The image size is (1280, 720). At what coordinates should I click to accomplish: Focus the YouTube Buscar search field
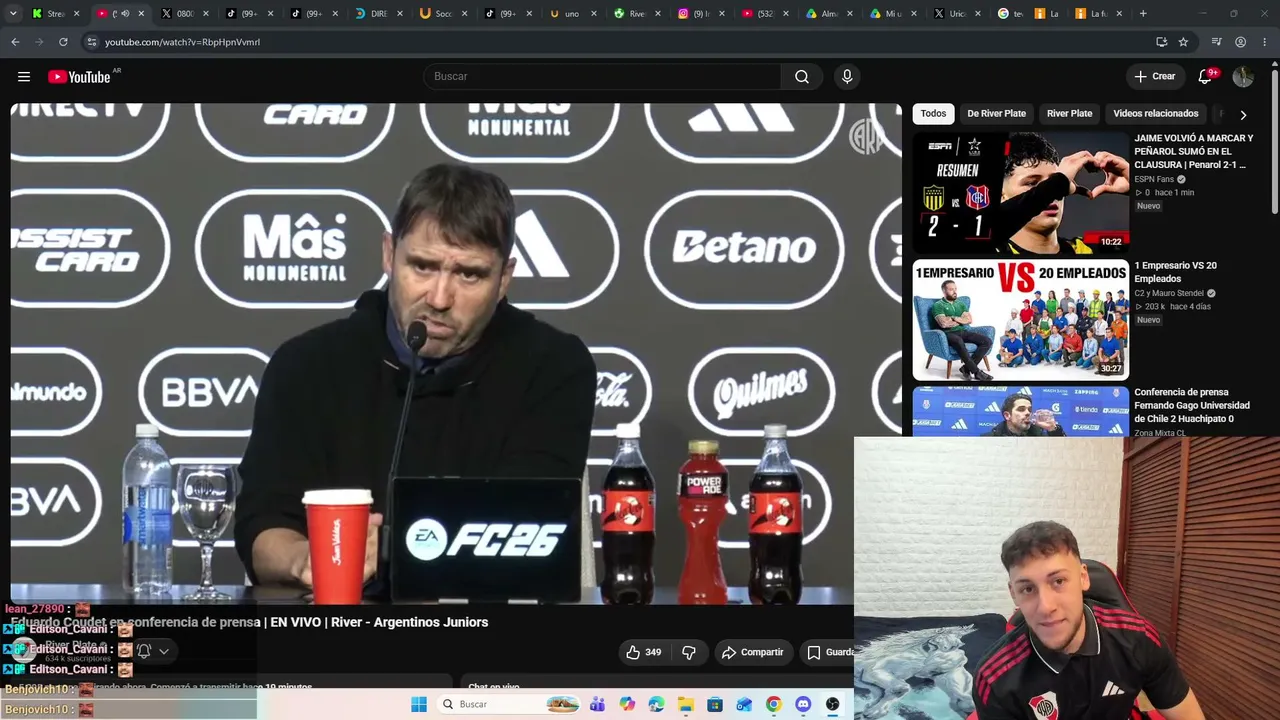[x=602, y=77]
